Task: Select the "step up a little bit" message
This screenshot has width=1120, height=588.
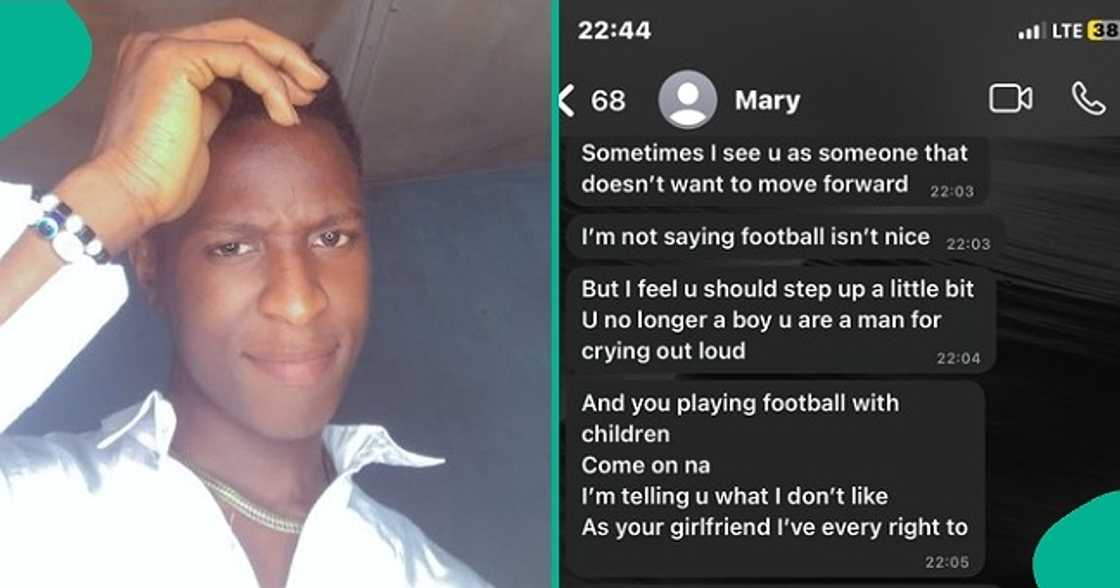Action: 781,320
